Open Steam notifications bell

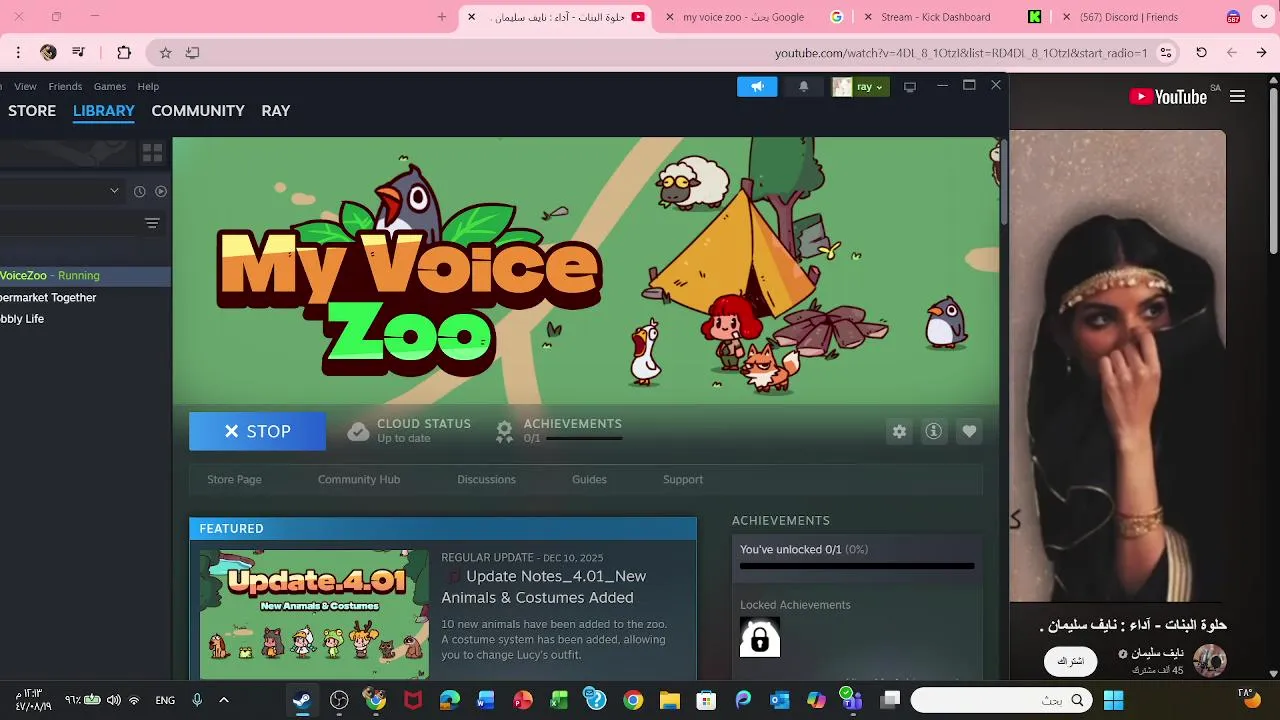point(803,87)
